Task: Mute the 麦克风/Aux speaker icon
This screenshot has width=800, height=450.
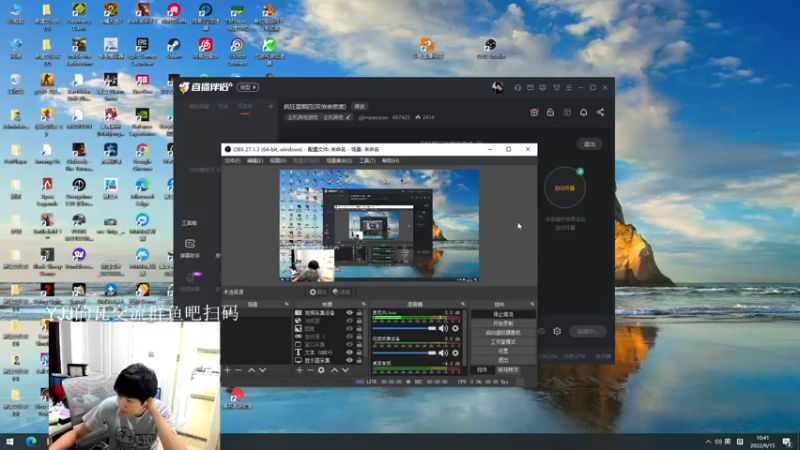Action: click(443, 329)
